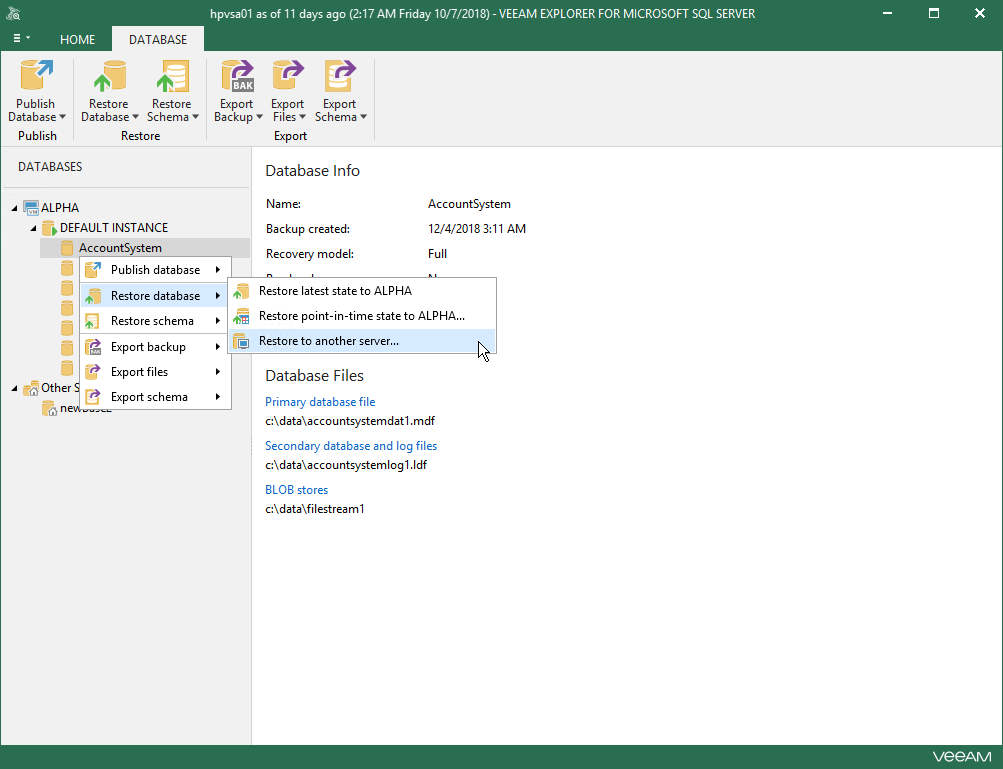Open the Export Schema dropdown arrow

click(x=363, y=117)
